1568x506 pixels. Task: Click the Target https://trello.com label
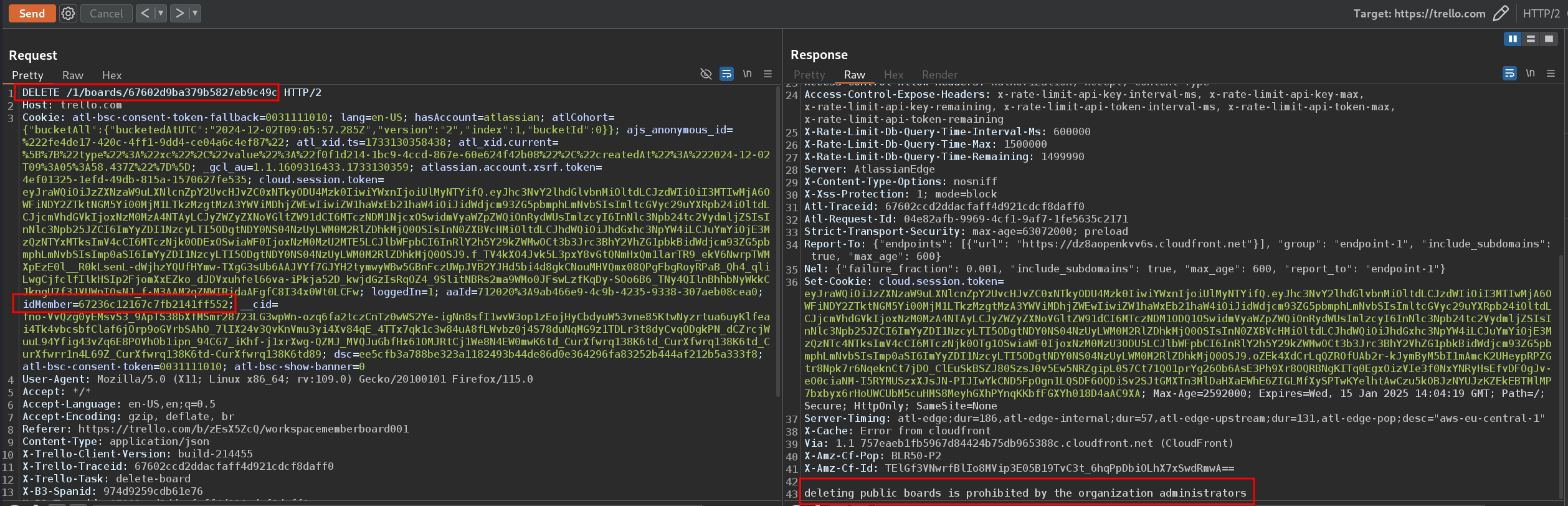coord(1419,14)
